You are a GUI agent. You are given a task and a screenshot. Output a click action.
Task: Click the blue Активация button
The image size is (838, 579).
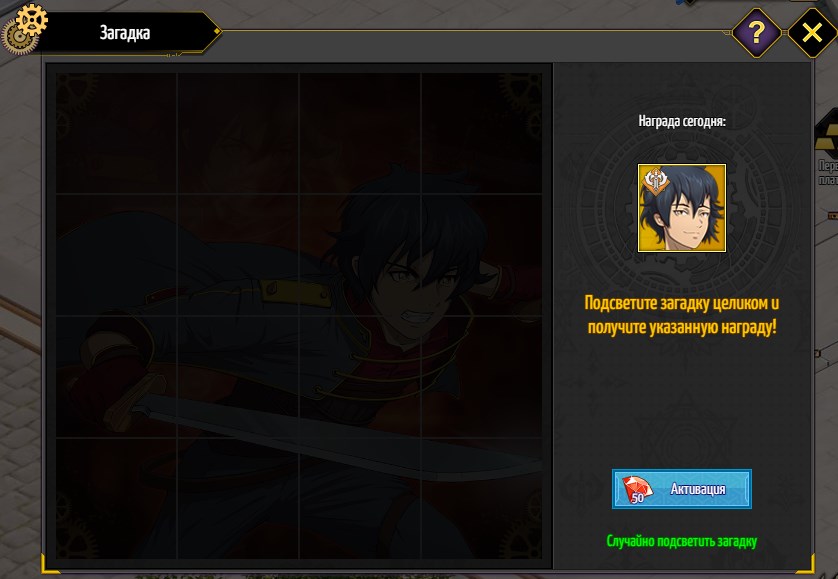point(682,489)
